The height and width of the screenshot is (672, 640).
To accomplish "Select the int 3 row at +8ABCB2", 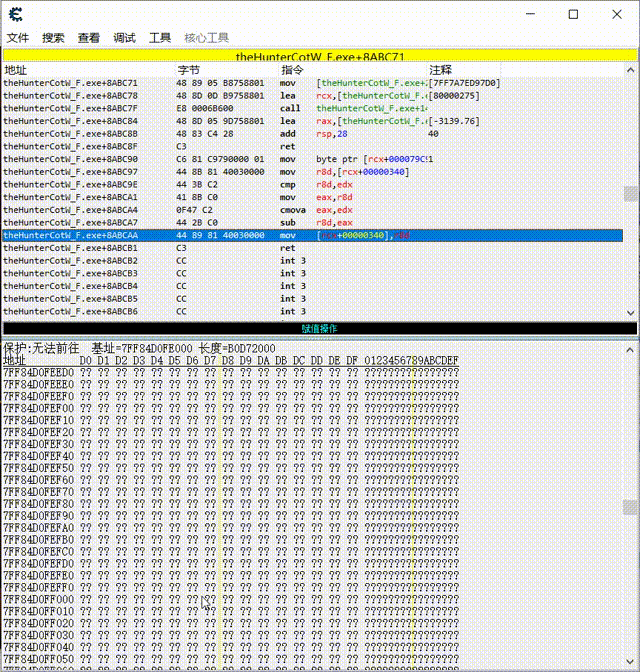I will pyautogui.click(x=312, y=261).
